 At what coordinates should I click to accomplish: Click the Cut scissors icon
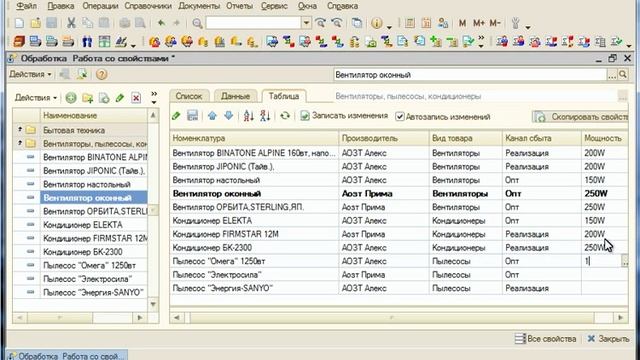click(71, 23)
